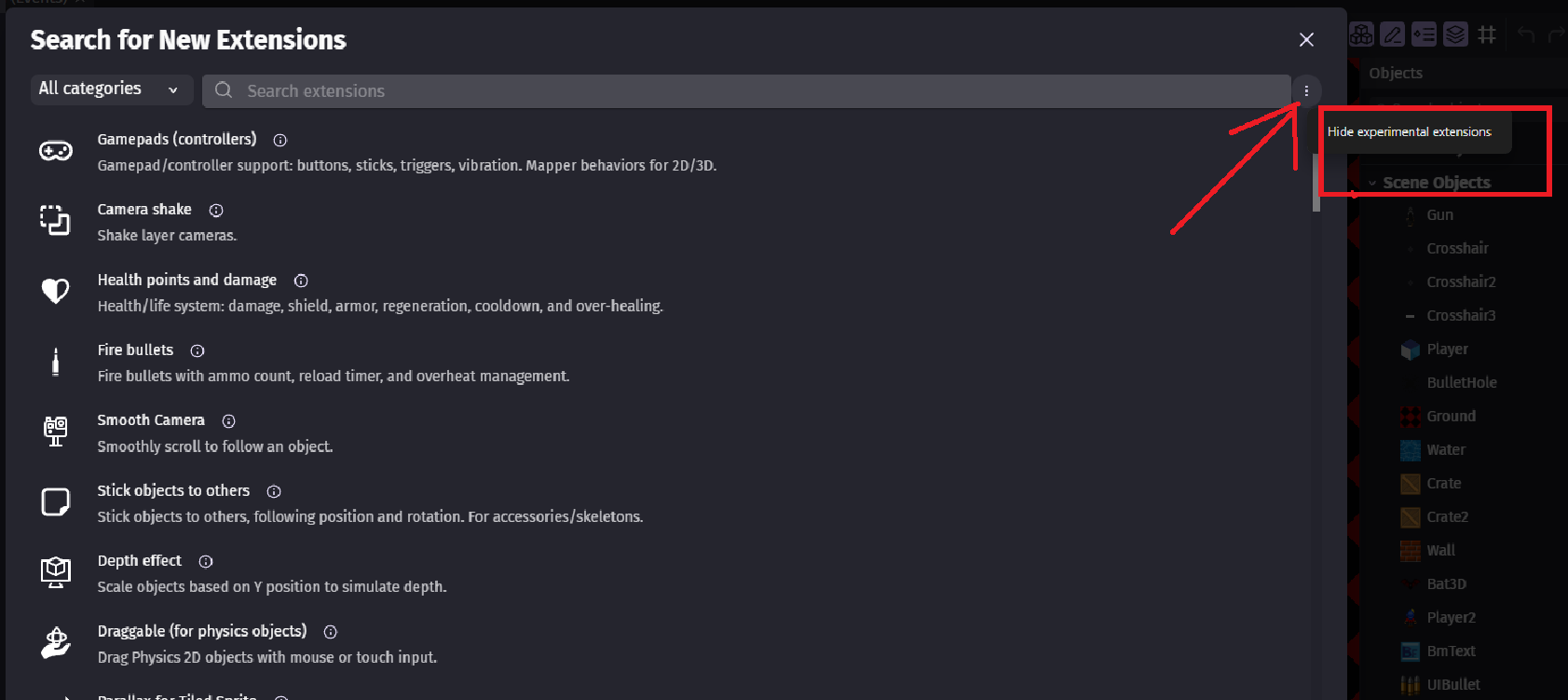Open info for Health points and damage
The width and height of the screenshot is (1568, 700).
coord(301,281)
